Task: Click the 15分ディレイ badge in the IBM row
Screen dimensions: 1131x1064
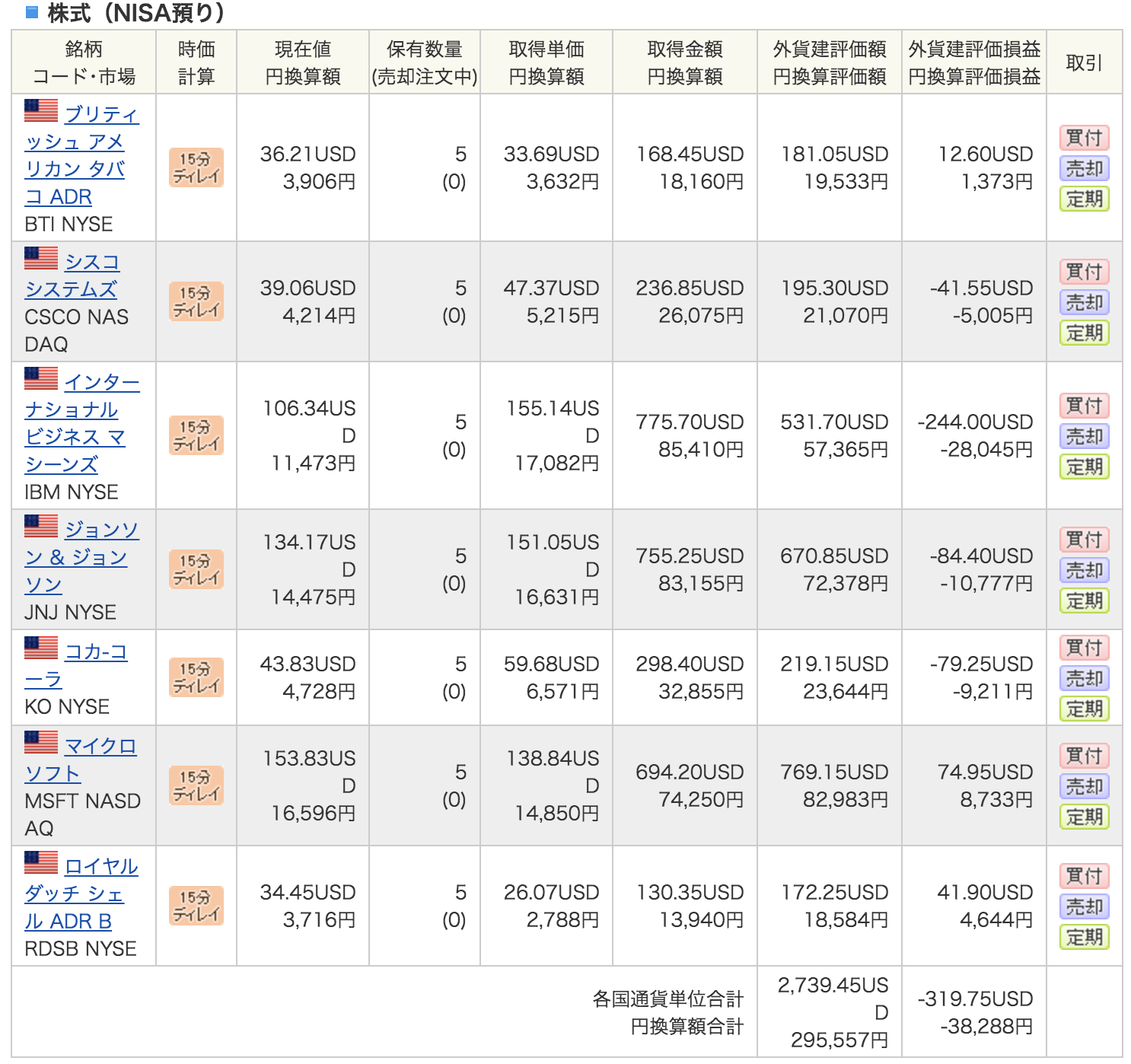Action: pyautogui.click(x=196, y=435)
